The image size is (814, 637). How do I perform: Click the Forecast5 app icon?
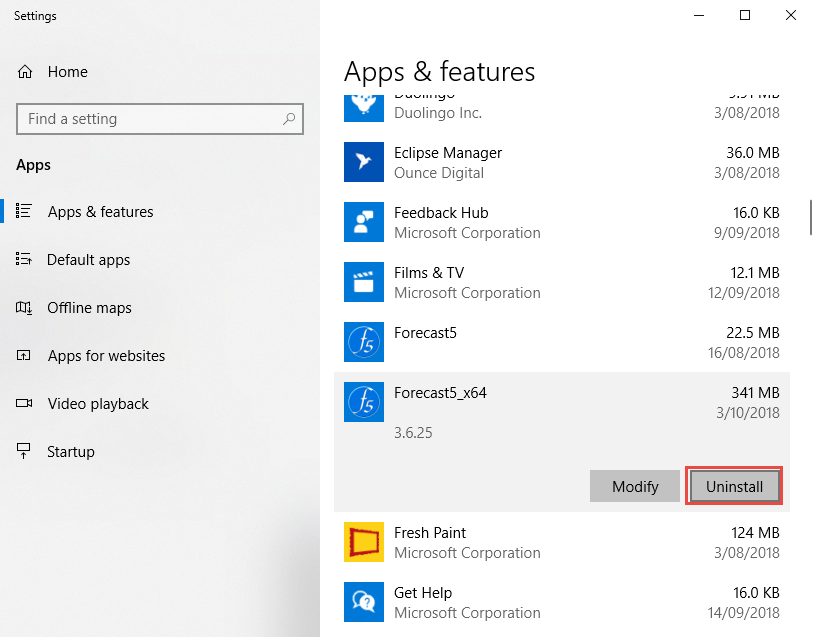[364, 342]
